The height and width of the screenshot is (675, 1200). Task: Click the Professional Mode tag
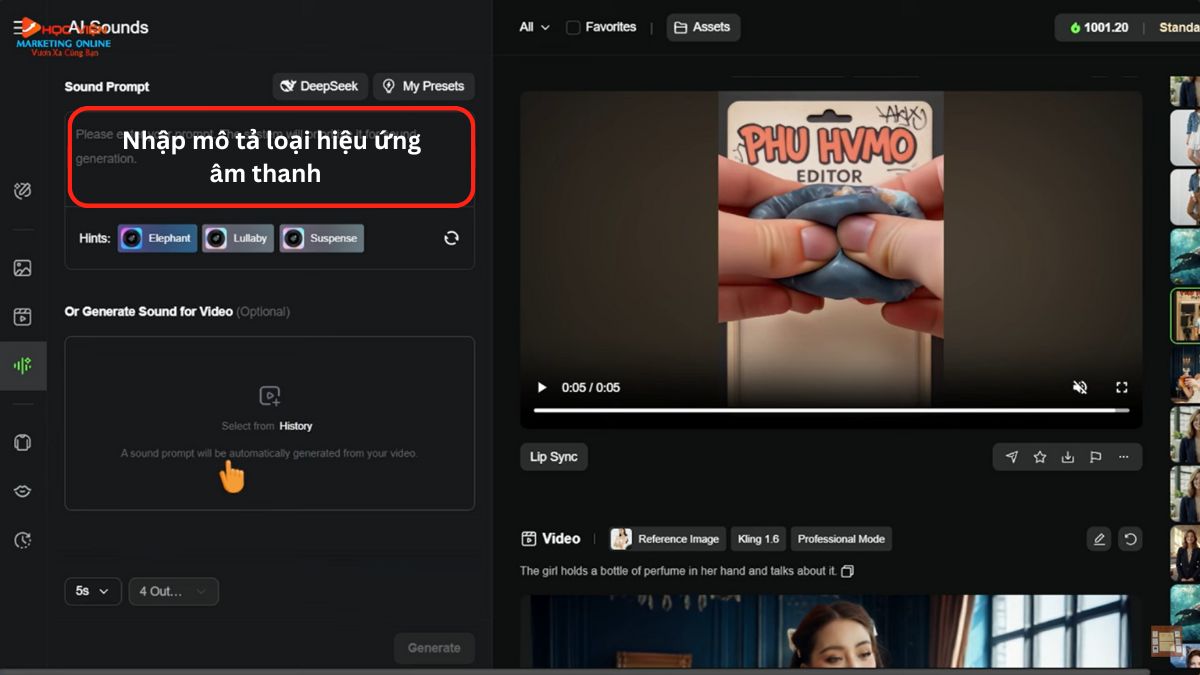coord(841,539)
